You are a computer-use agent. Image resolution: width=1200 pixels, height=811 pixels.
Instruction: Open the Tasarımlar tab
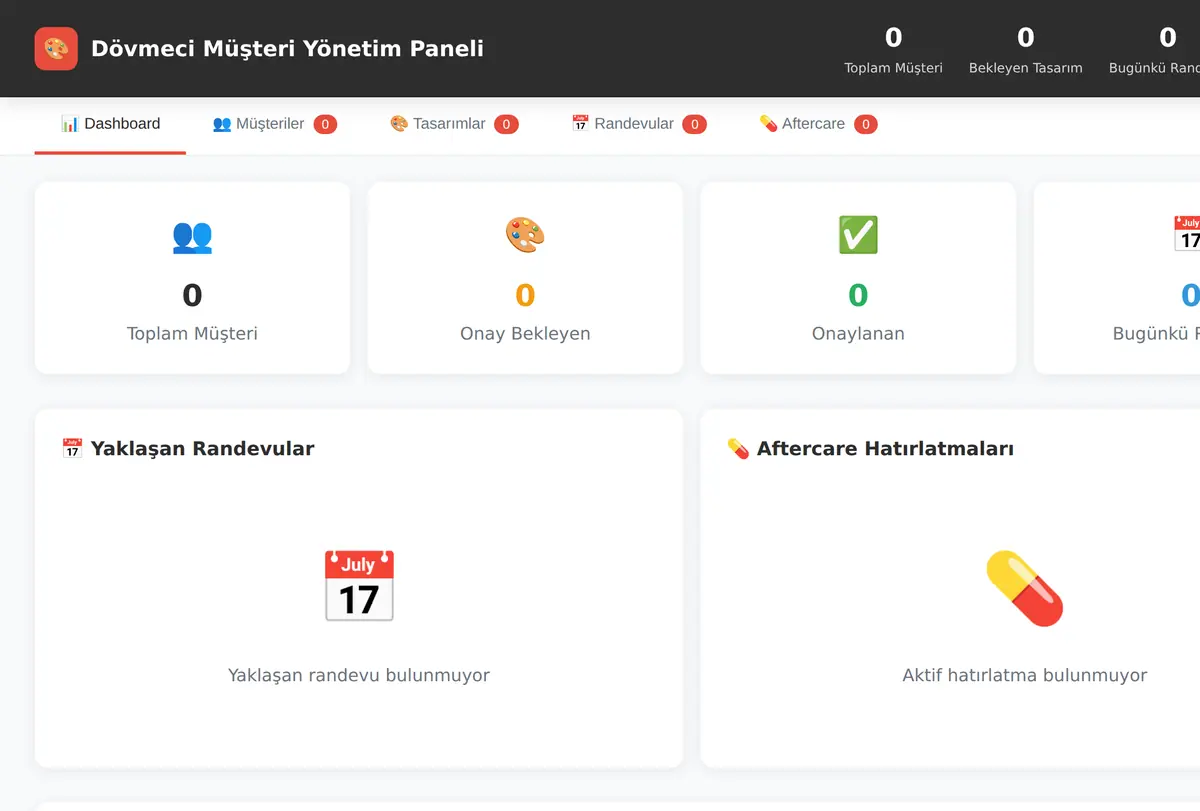click(454, 124)
